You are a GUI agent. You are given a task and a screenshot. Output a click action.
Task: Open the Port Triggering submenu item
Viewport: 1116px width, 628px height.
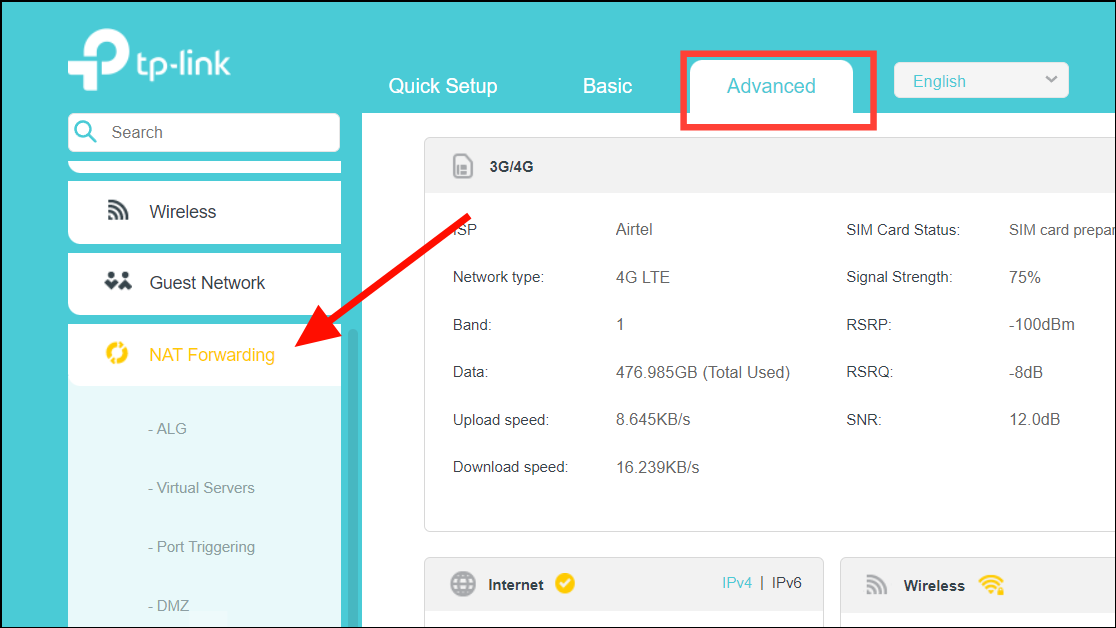click(x=201, y=547)
